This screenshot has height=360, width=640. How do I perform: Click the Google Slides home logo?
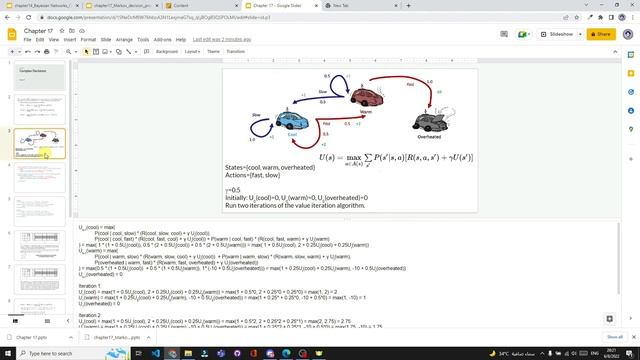point(12,34)
